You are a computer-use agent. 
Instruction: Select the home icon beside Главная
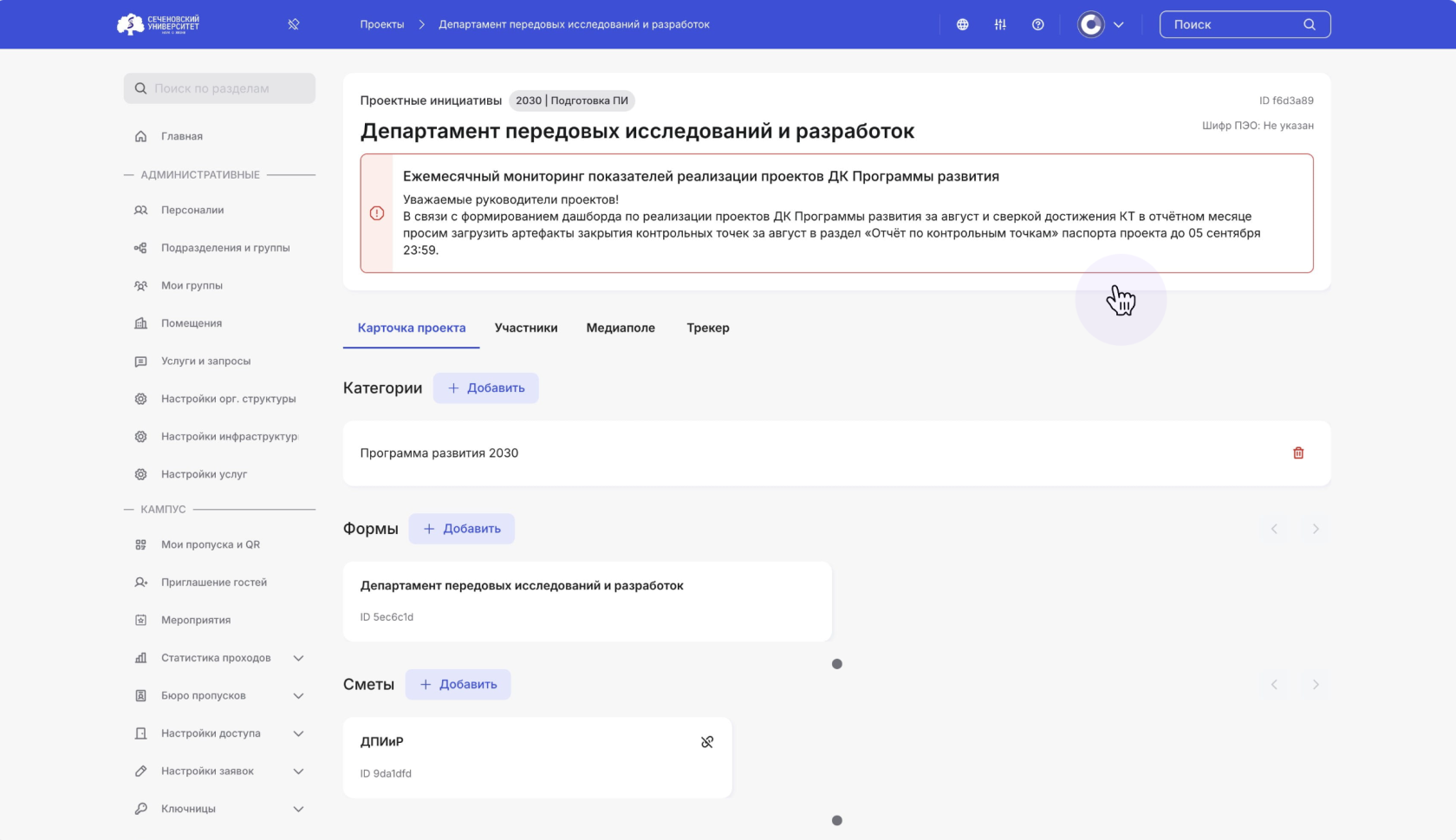[x=140, y=136]
